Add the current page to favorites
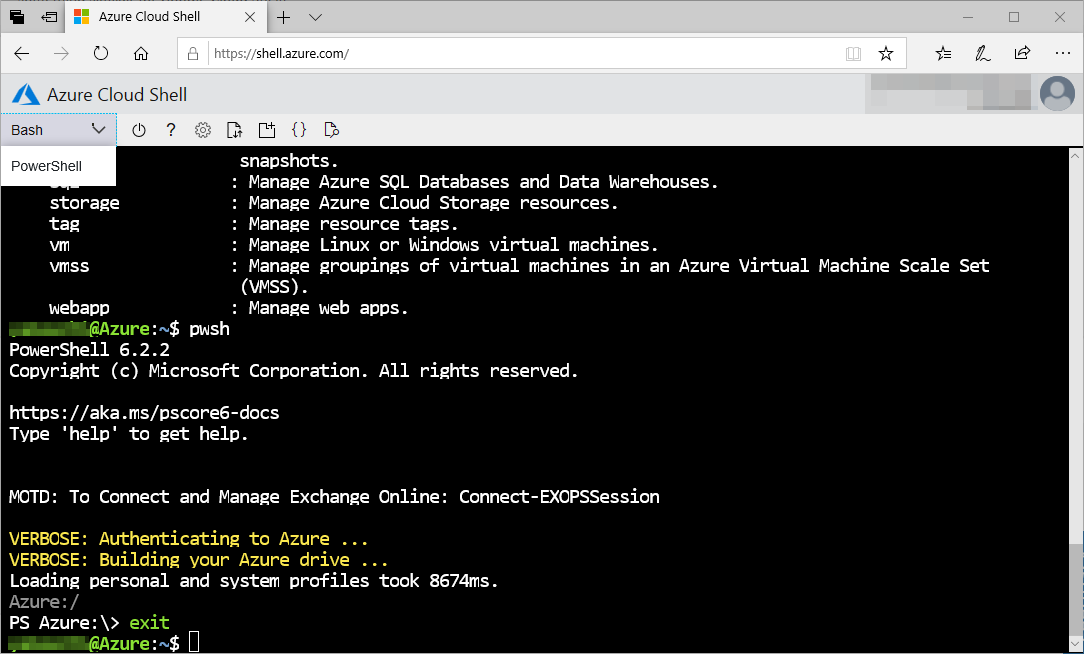The image size is (1084, 654). coord(886,53)
